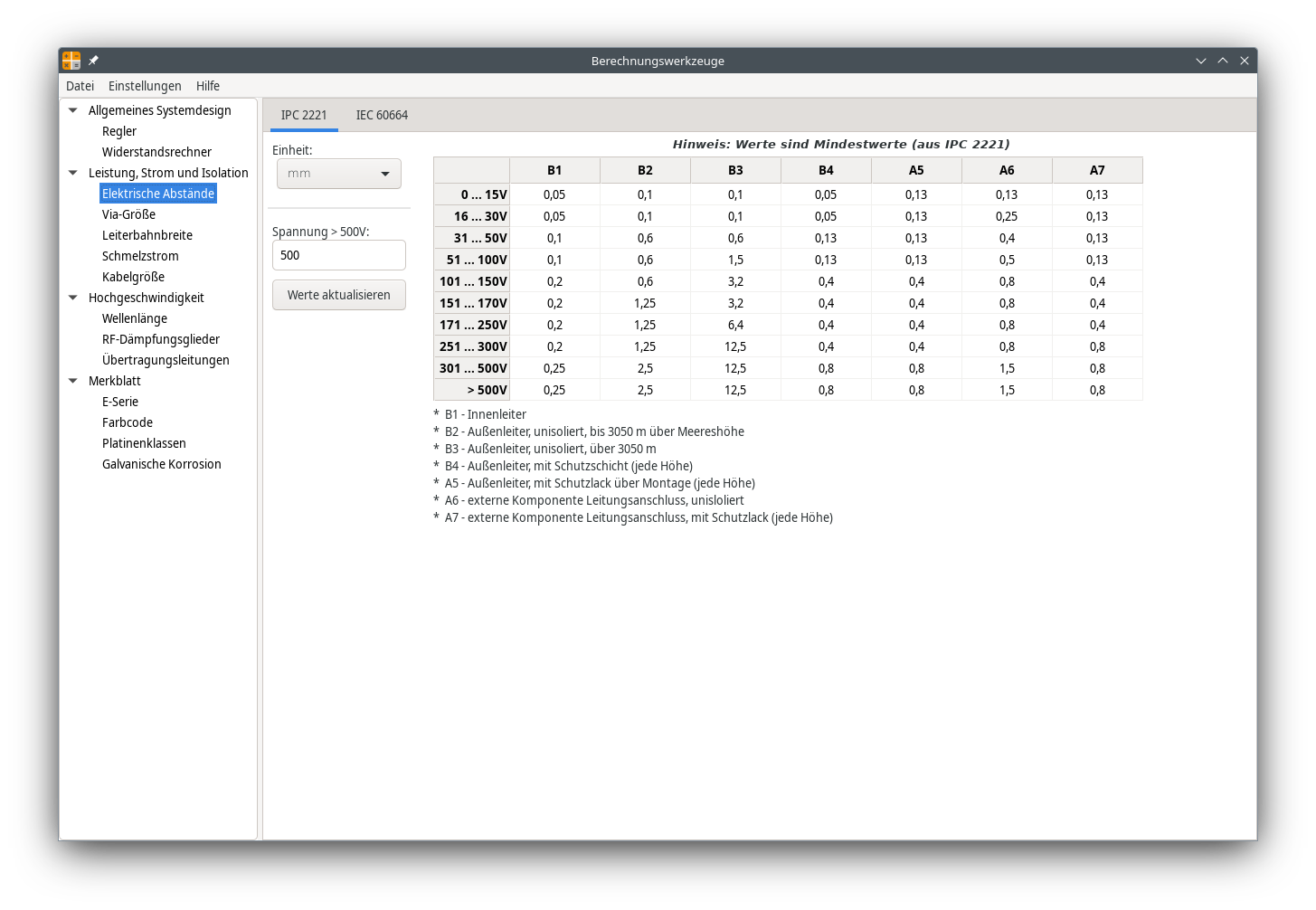Select Via-Größe in the sidebar
1316x910 pixels.
click(x=128, y=214)
